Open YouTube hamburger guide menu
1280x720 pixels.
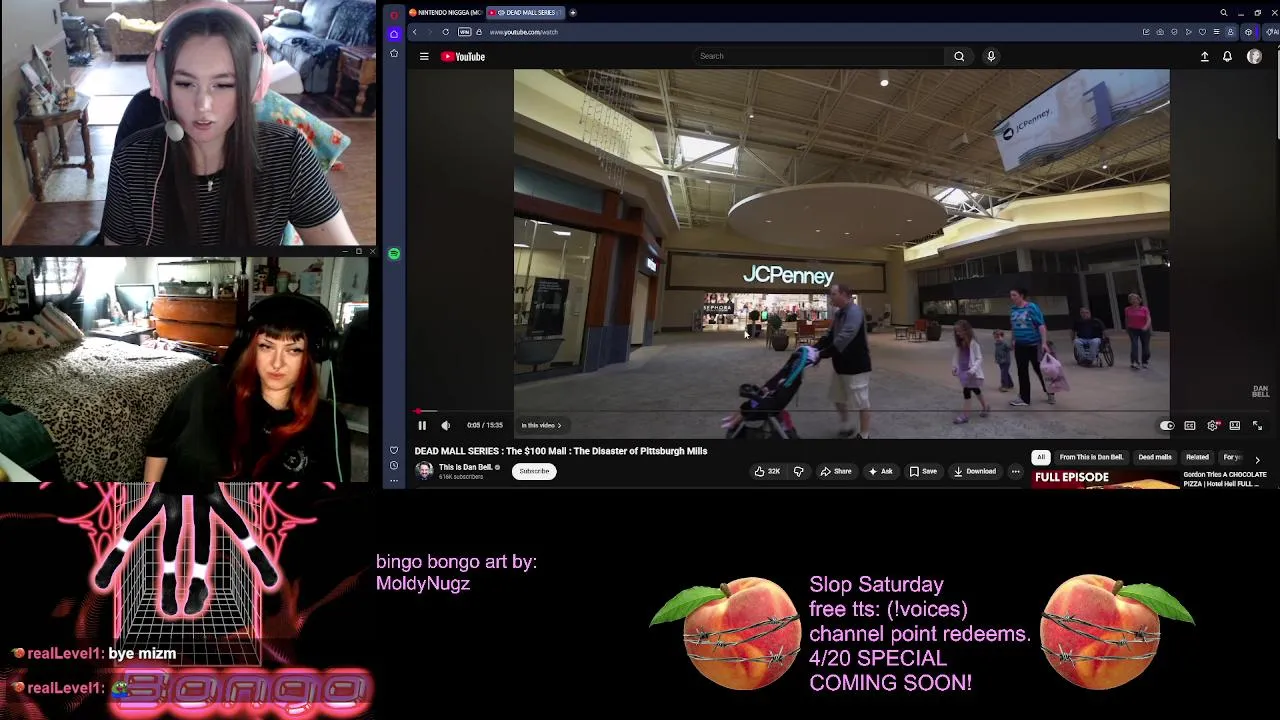tap(424, 57)
